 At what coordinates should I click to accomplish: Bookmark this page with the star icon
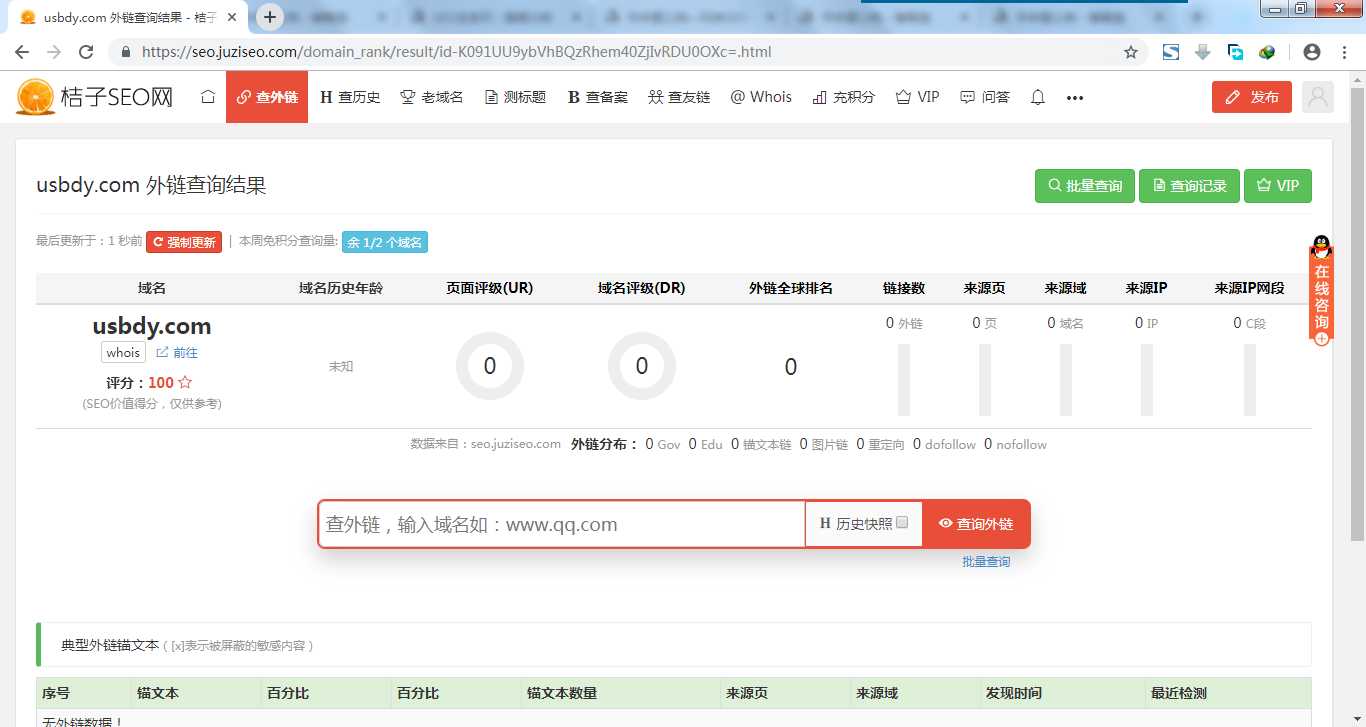pyautogui.click(x=1131, y=52)
